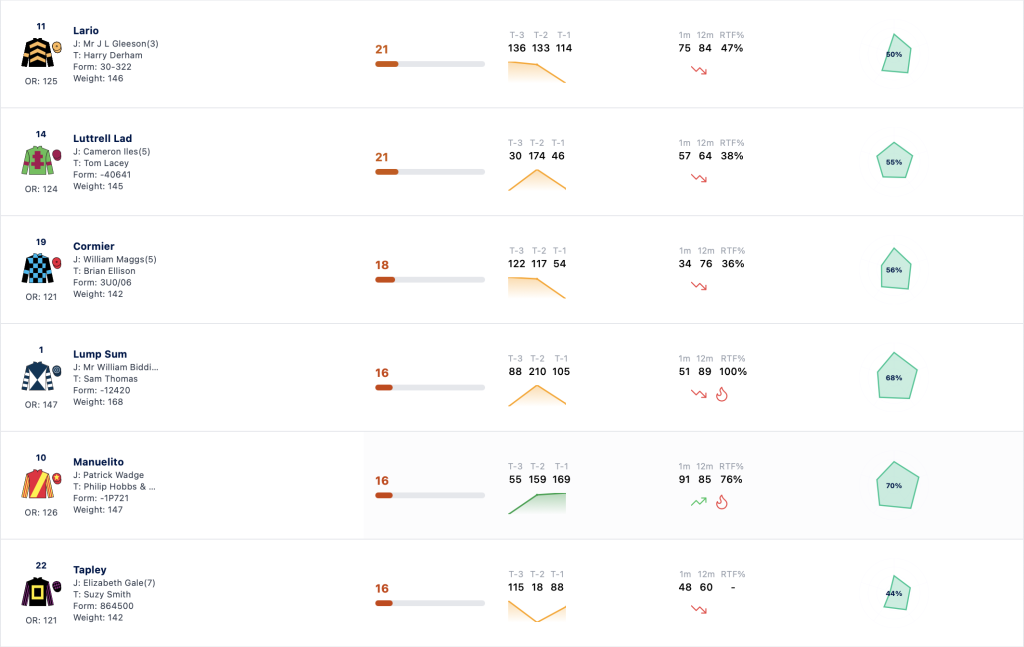The image size is (1024, 647).
Task: Click Lump Sum's striped jockey silks icon
Action: pyautogui.click(x=37, y=376)
